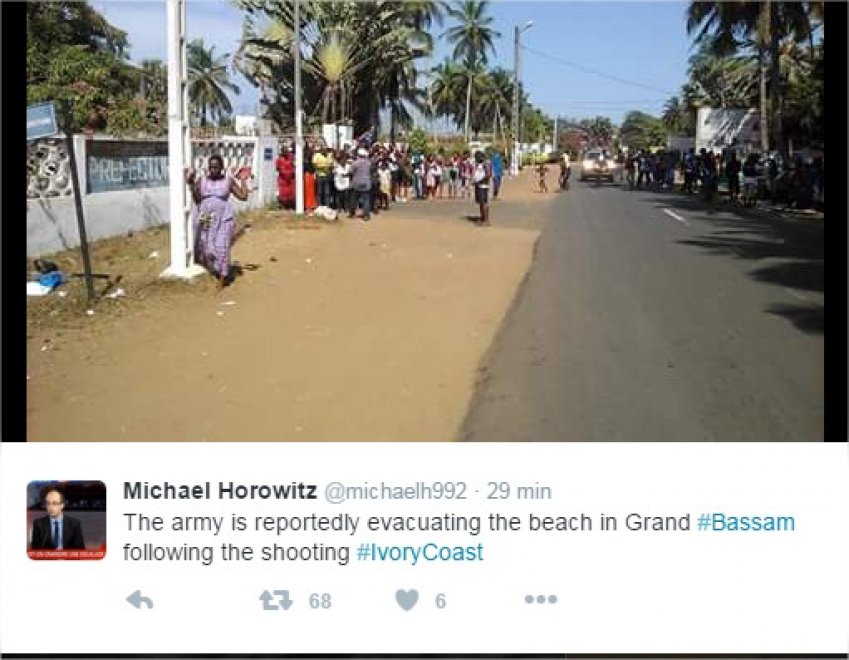The width and height of the screenshot is (849, 660).
Task: Click the painted sign on the wall
Action: tap(128, 167)
